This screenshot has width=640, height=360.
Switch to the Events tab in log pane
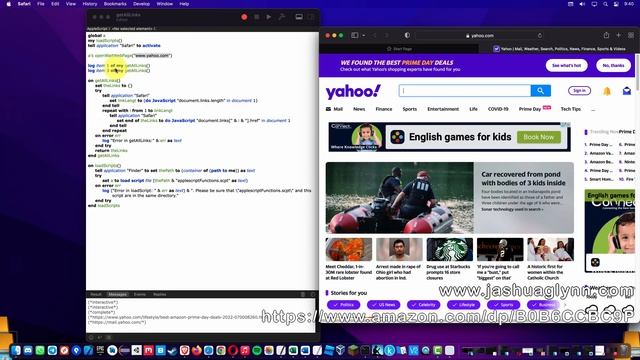[x=140, y=294]
